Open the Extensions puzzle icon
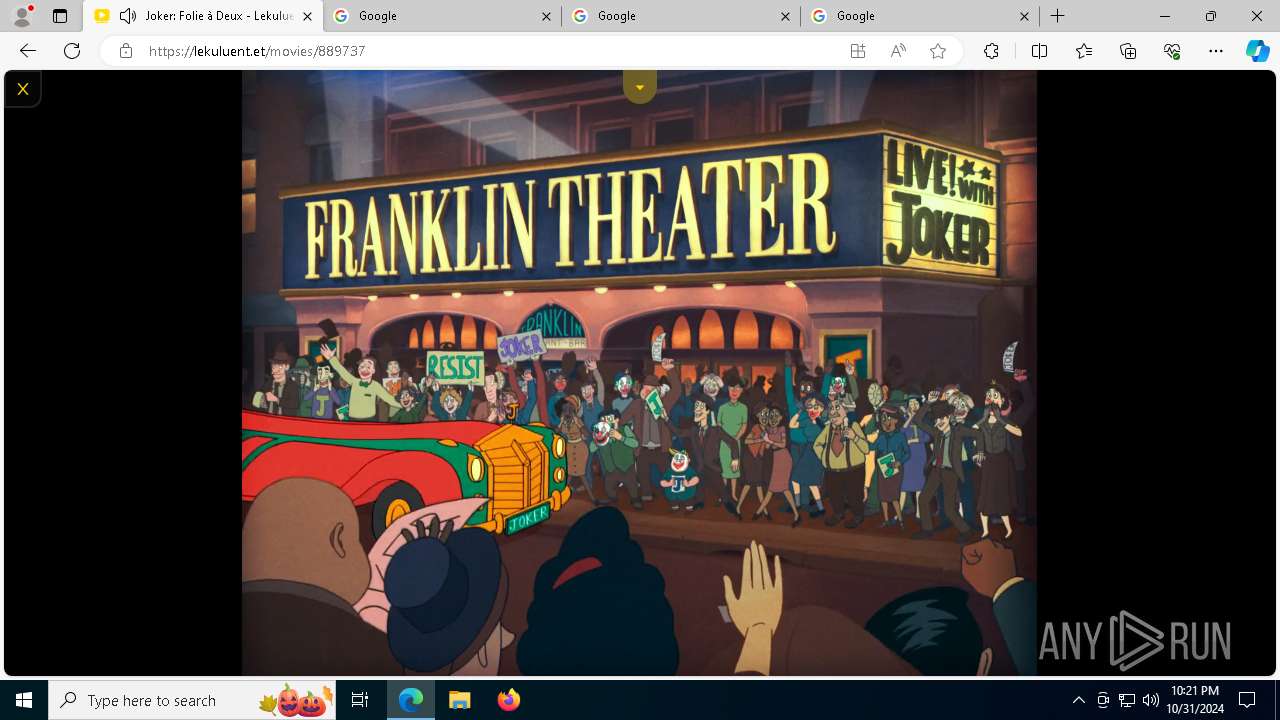Image resolution: width=1280 pixels, height=720 pixels. (x=991, y=51)
